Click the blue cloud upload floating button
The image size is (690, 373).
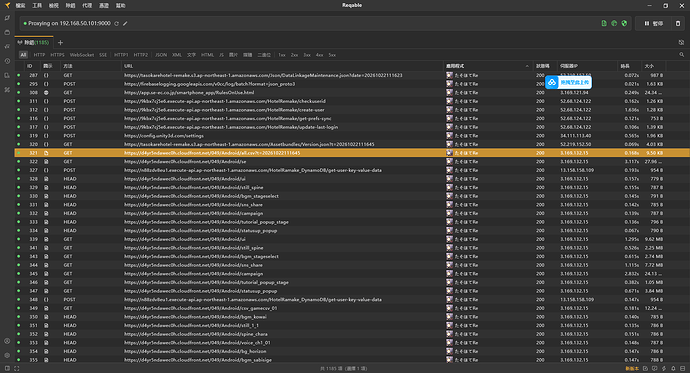click(569, 82)
